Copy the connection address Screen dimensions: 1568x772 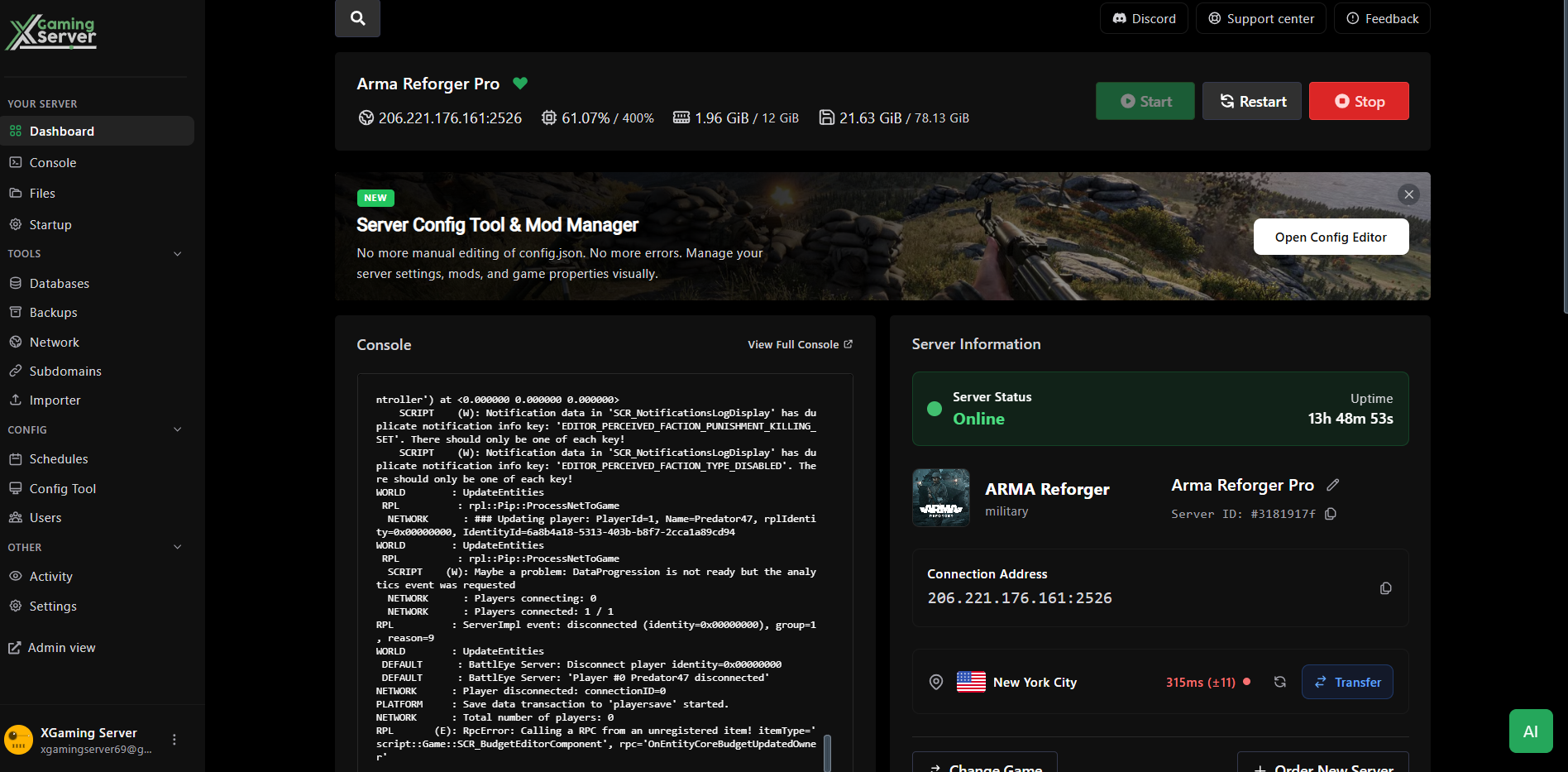click(1385, 588)
